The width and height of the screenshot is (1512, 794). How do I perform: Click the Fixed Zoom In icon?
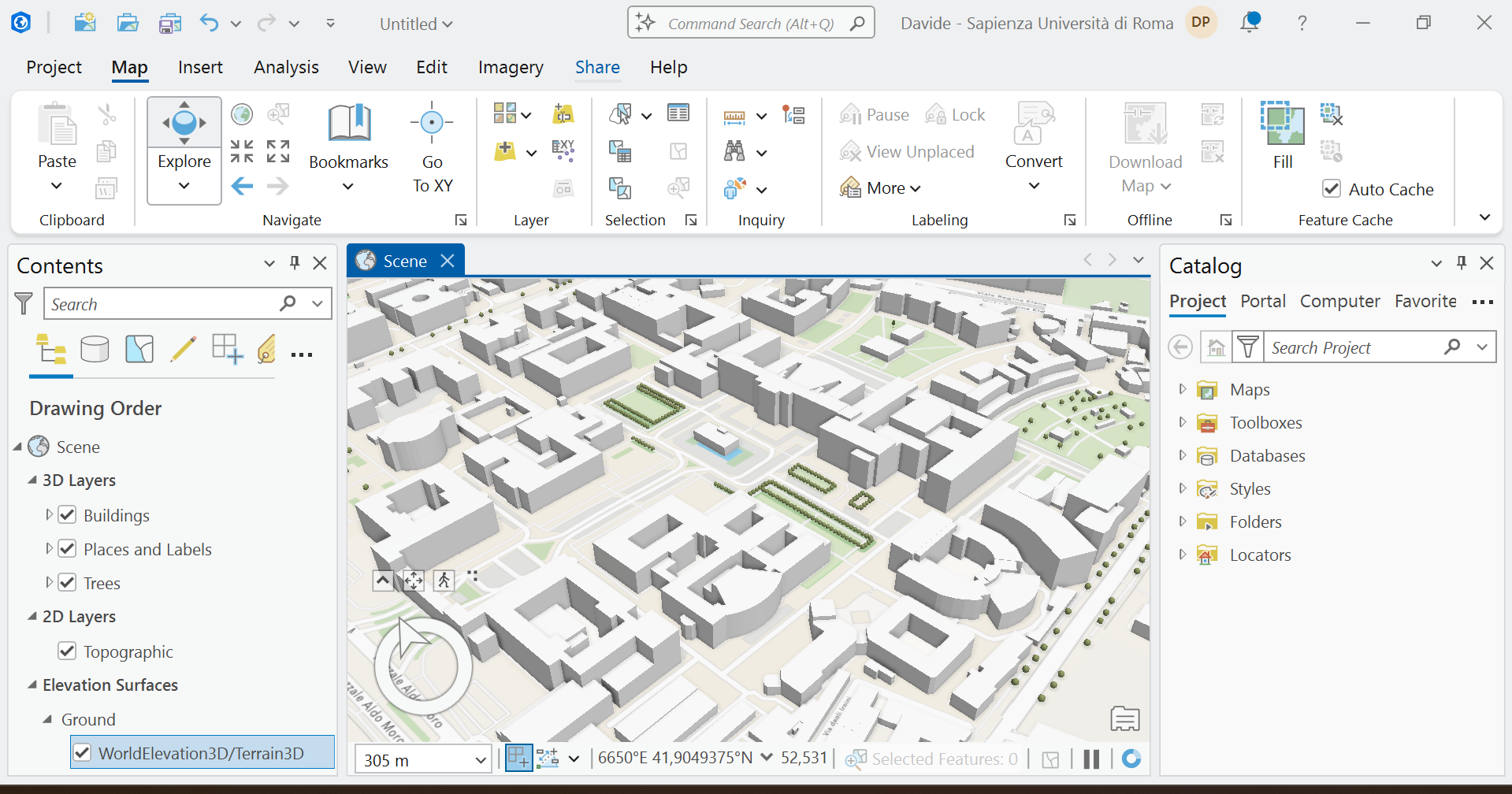click(x=242, y=150)
